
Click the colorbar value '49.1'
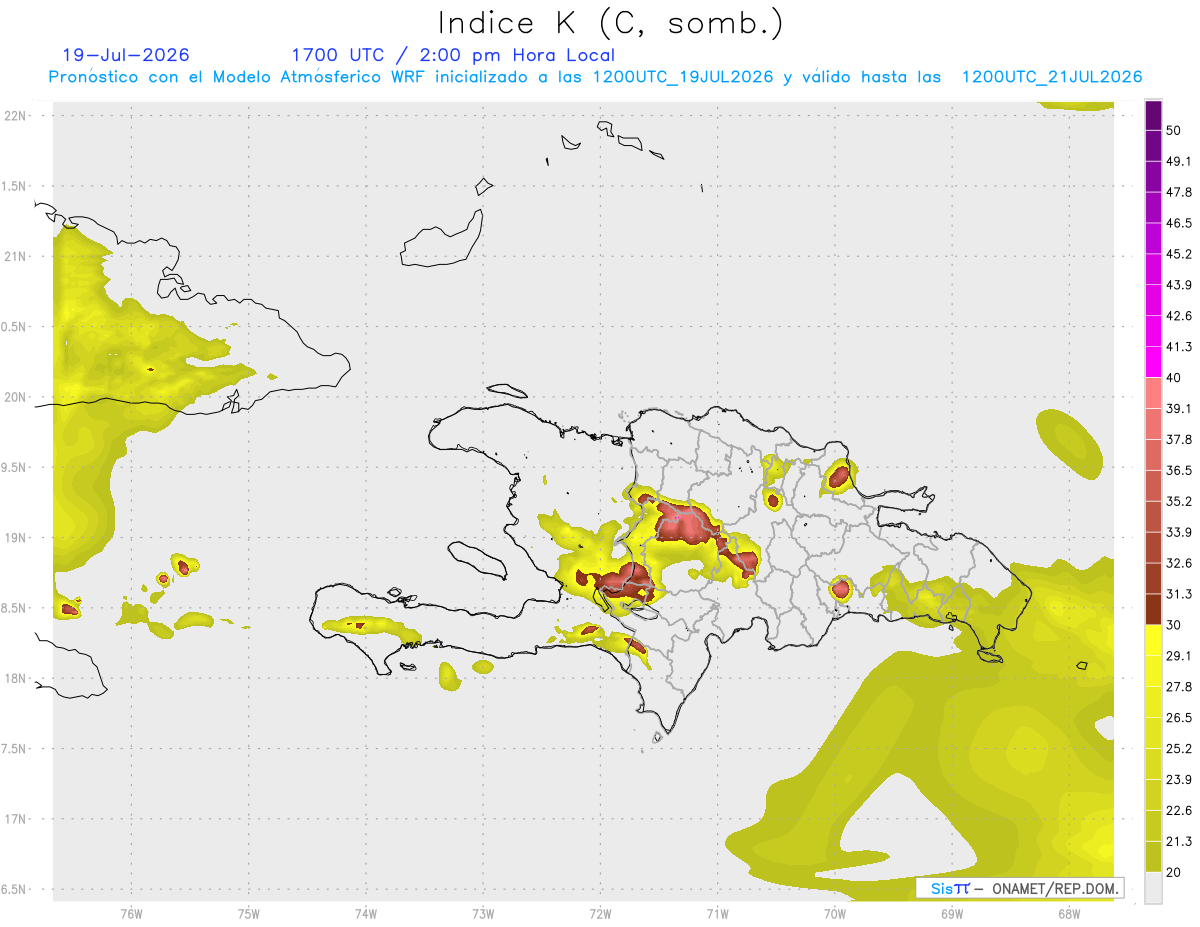1179,161
